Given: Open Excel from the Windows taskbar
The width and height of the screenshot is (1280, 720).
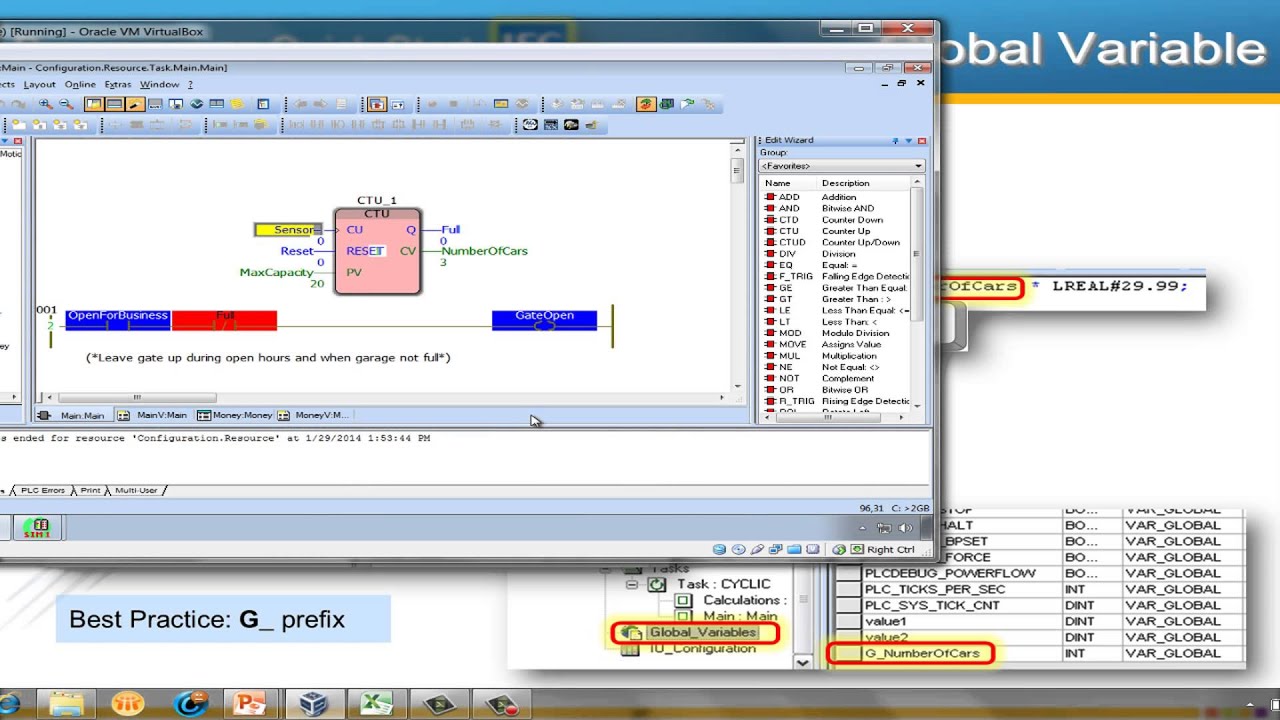Looking at the screenshot, I should click(376, 703).
